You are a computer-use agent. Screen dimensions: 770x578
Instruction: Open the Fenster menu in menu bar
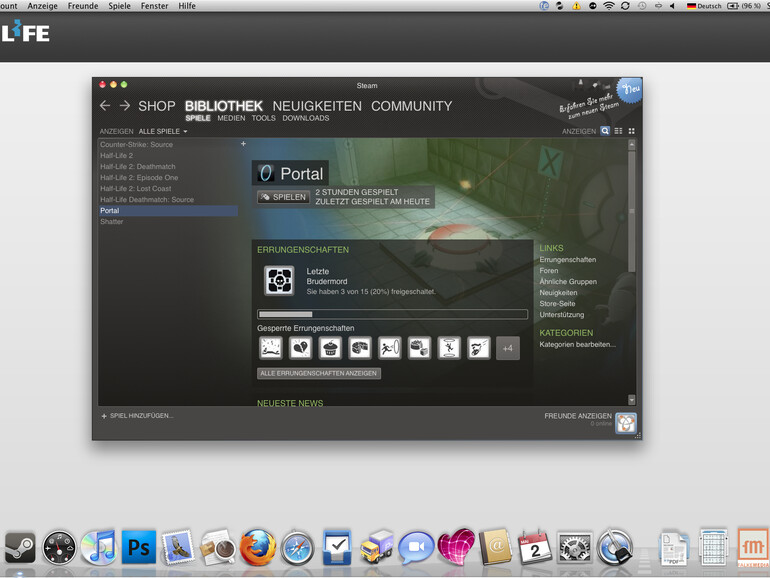click(x=154, y=6)
